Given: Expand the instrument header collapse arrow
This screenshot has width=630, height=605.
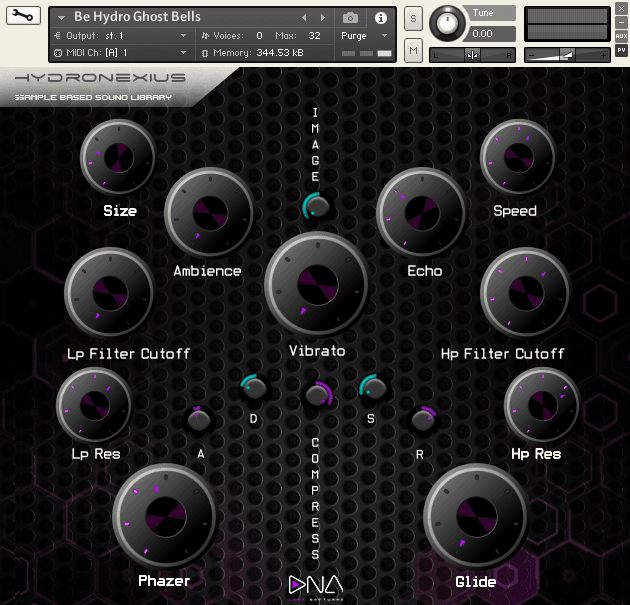Looking at the screenshot, I should tap(61, 18).
